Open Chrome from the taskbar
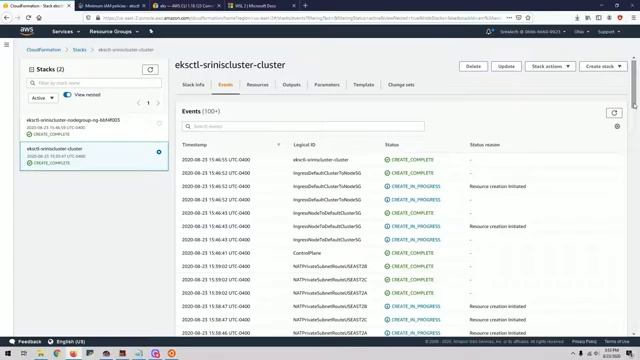 [57, 353]
